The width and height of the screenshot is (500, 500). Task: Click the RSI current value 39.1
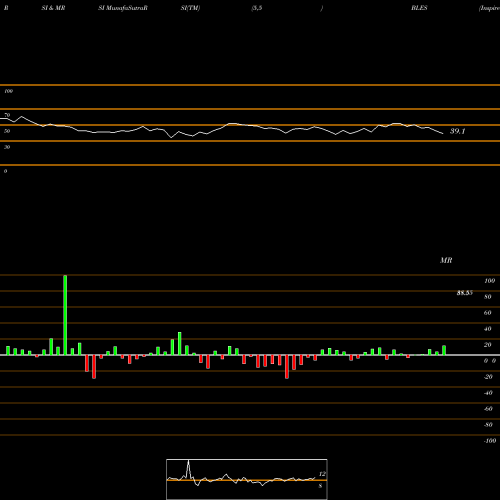pos(457,131)
